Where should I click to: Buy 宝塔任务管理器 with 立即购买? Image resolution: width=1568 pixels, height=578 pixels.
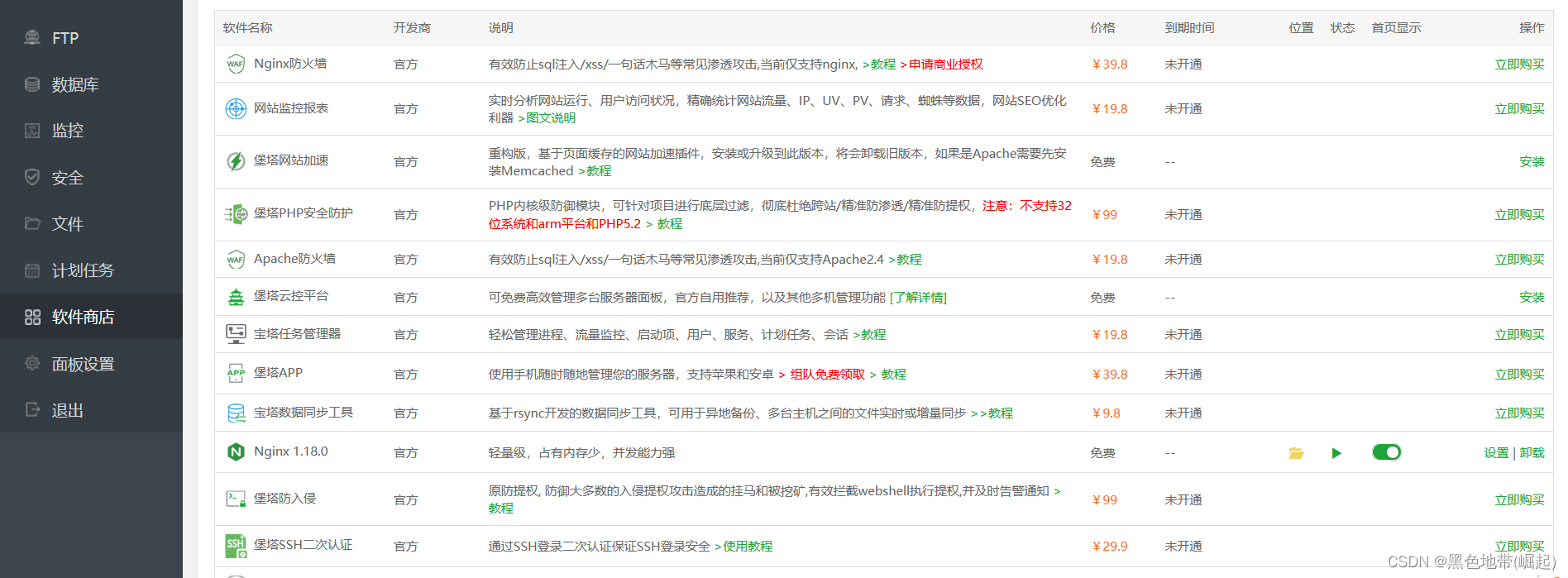(1519, 335)
